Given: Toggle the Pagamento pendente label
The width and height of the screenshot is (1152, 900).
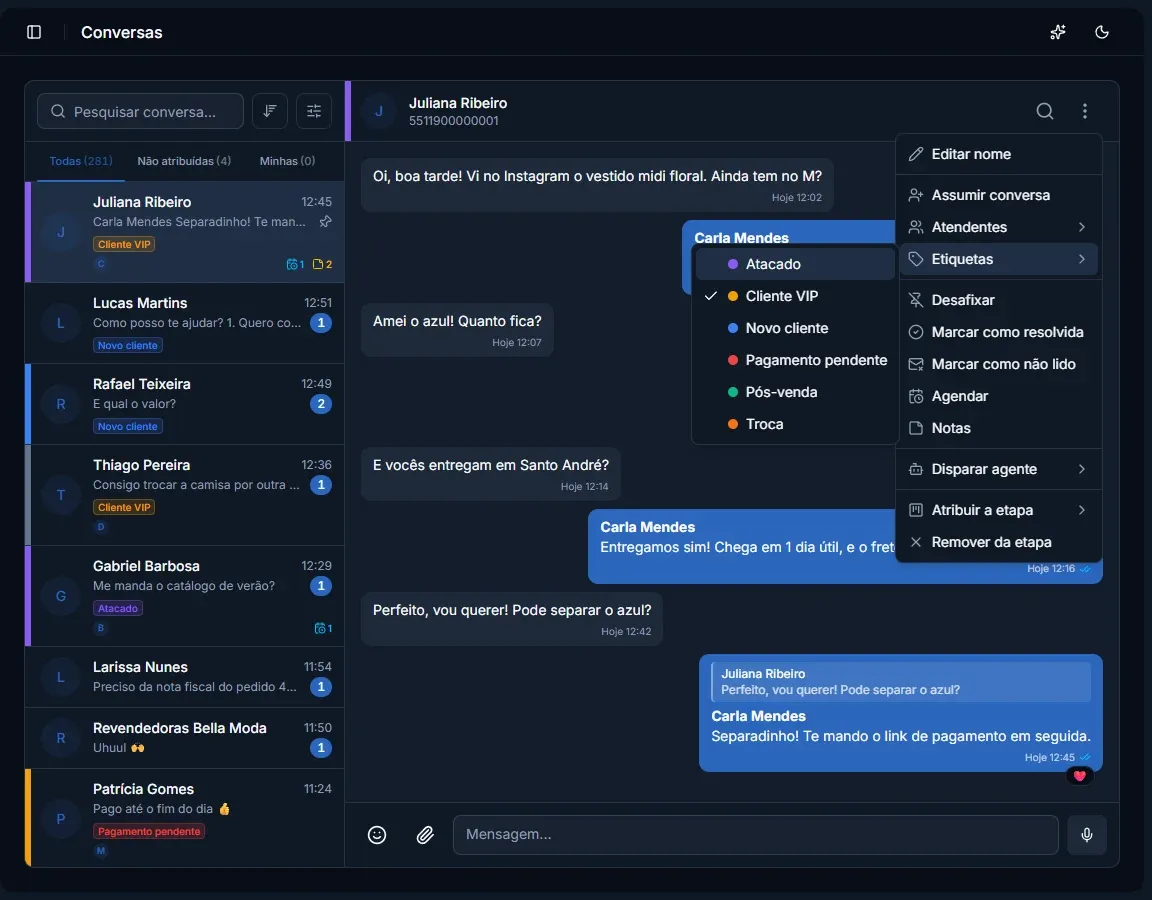Looking at the screenshot, I should click(795, 360).
